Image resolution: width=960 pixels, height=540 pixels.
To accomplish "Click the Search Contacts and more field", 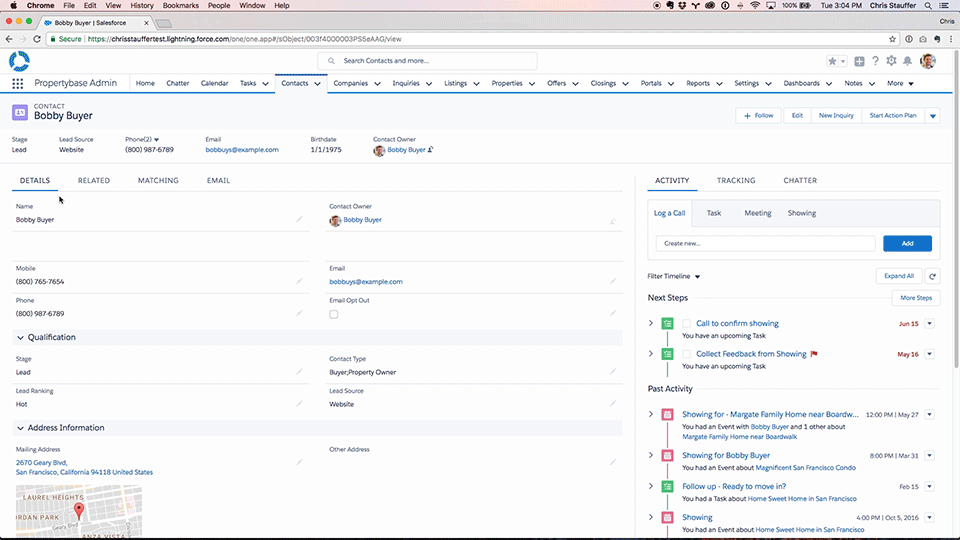I will click(427, 61).
